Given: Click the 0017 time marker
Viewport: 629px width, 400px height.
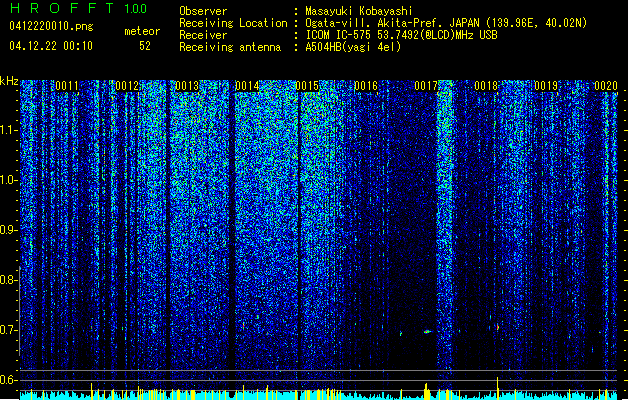Looking at the screenshot, I should pyautogui.click(x=426, y=86).
